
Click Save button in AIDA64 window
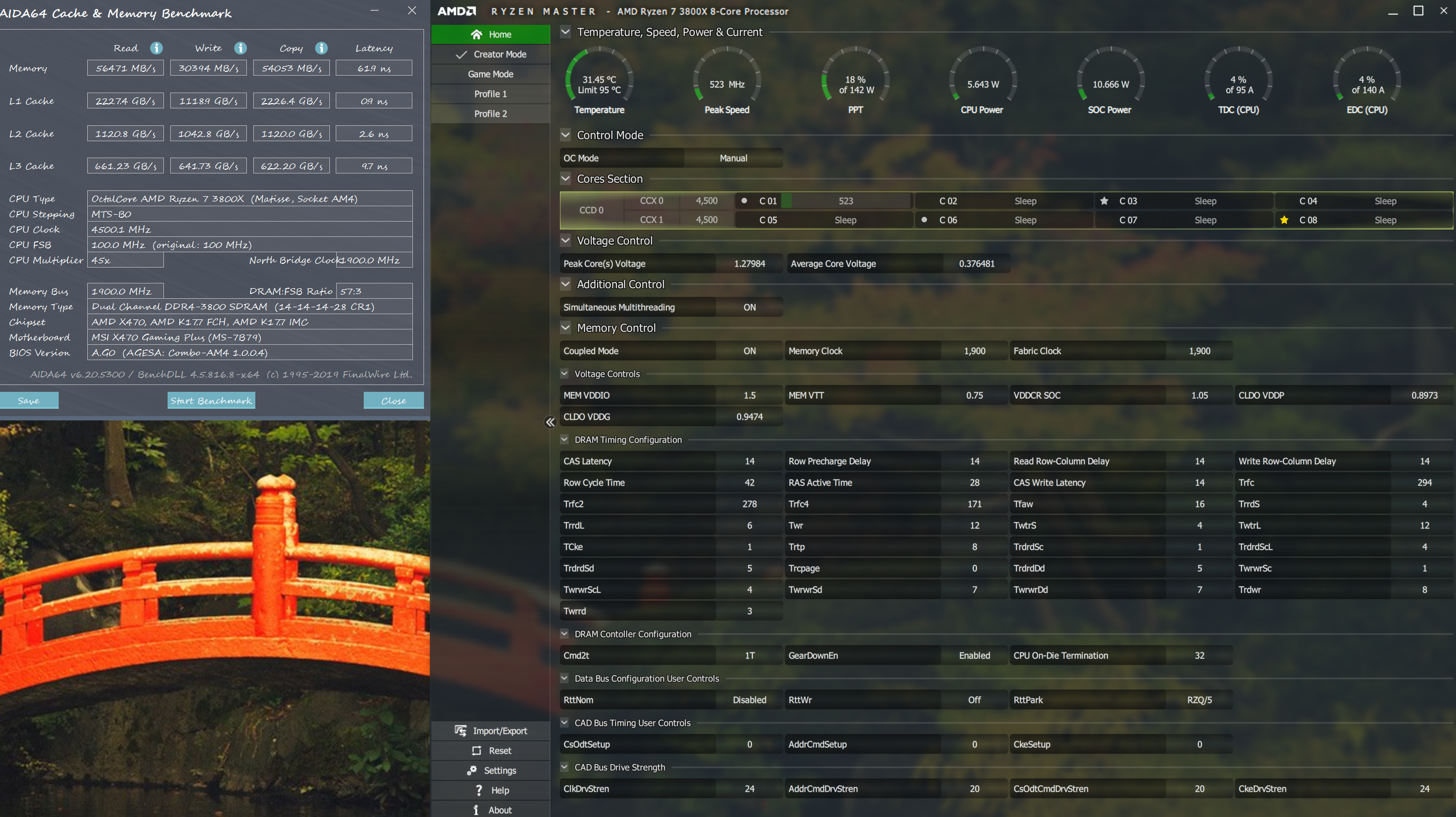[29, 400]
